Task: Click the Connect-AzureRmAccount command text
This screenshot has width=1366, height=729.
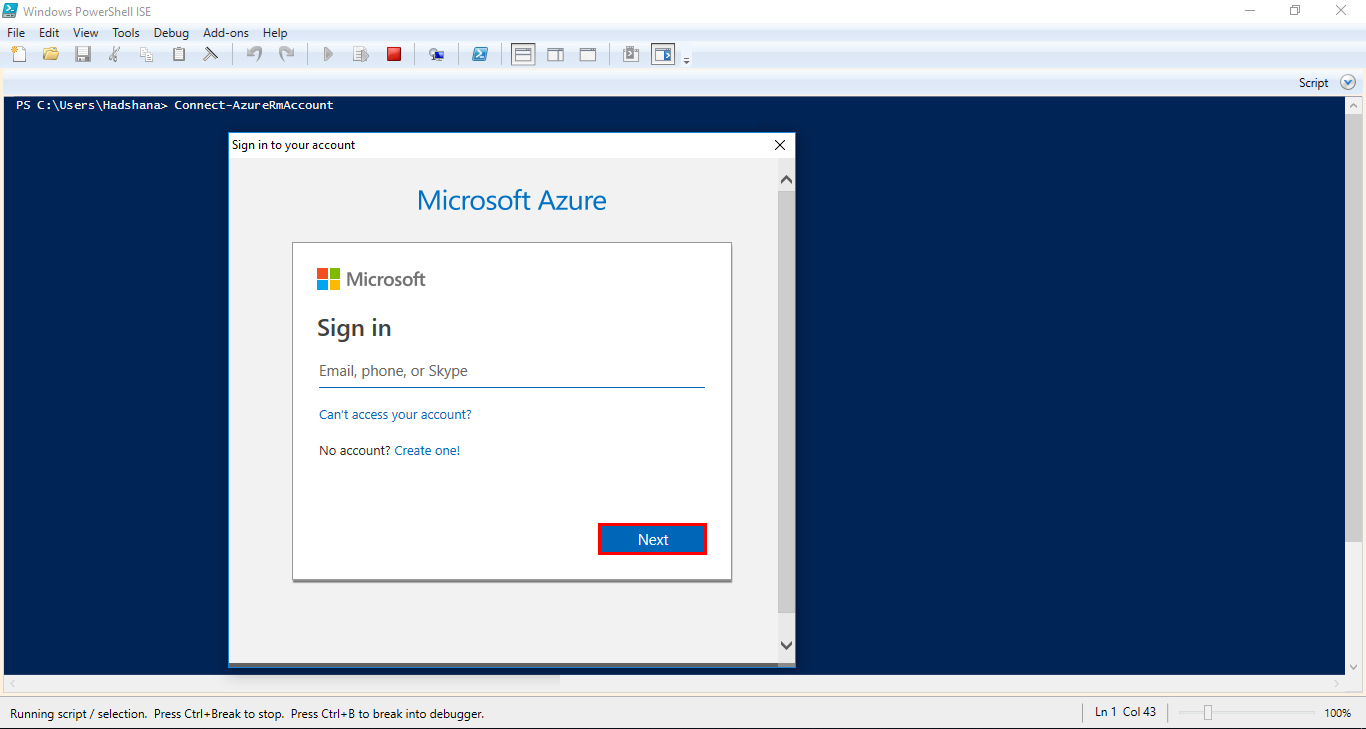Action: click(x=254, y=105)
